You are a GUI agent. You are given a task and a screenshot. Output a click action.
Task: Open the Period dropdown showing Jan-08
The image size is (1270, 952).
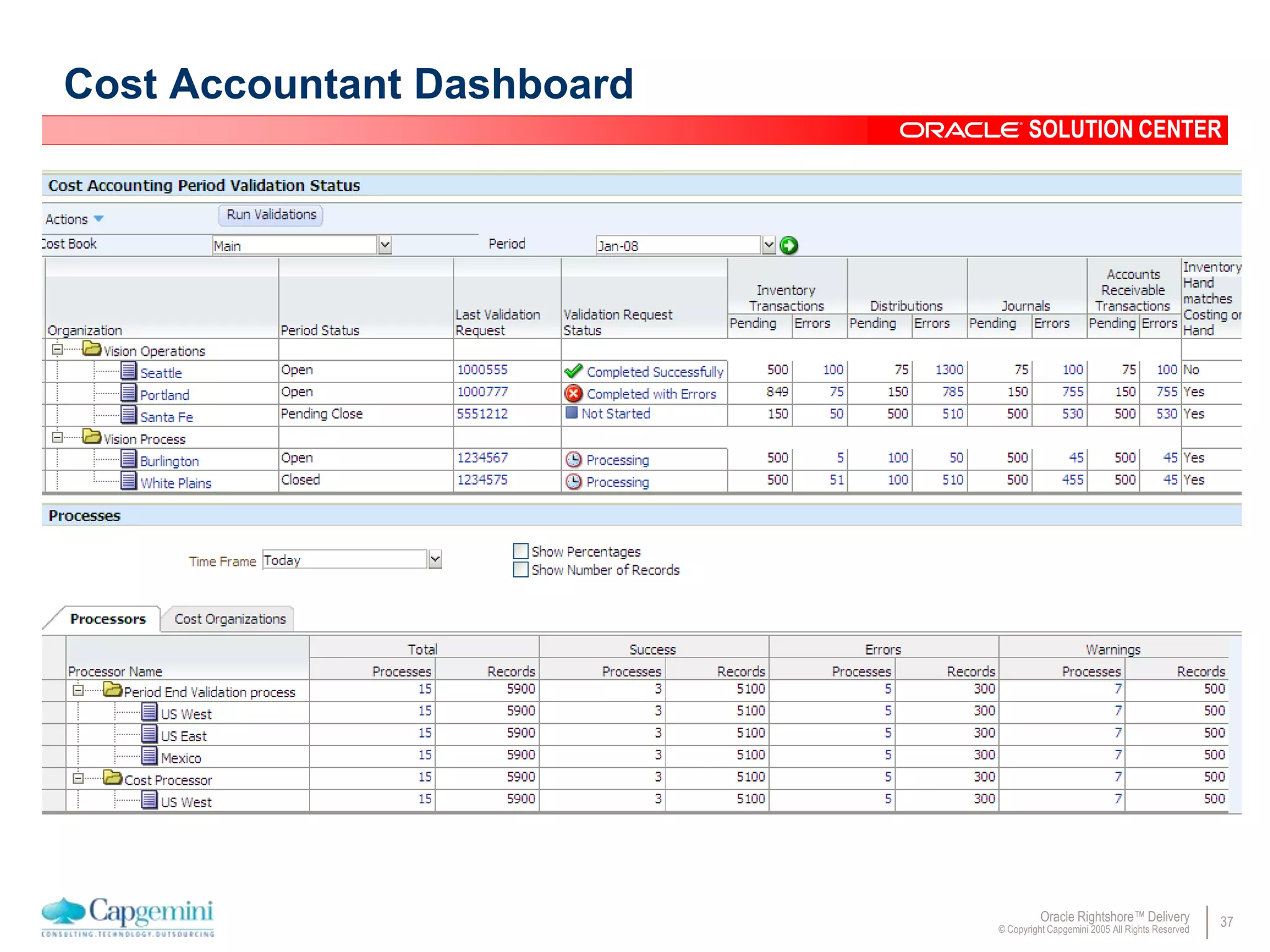click(x=769, y=245)
